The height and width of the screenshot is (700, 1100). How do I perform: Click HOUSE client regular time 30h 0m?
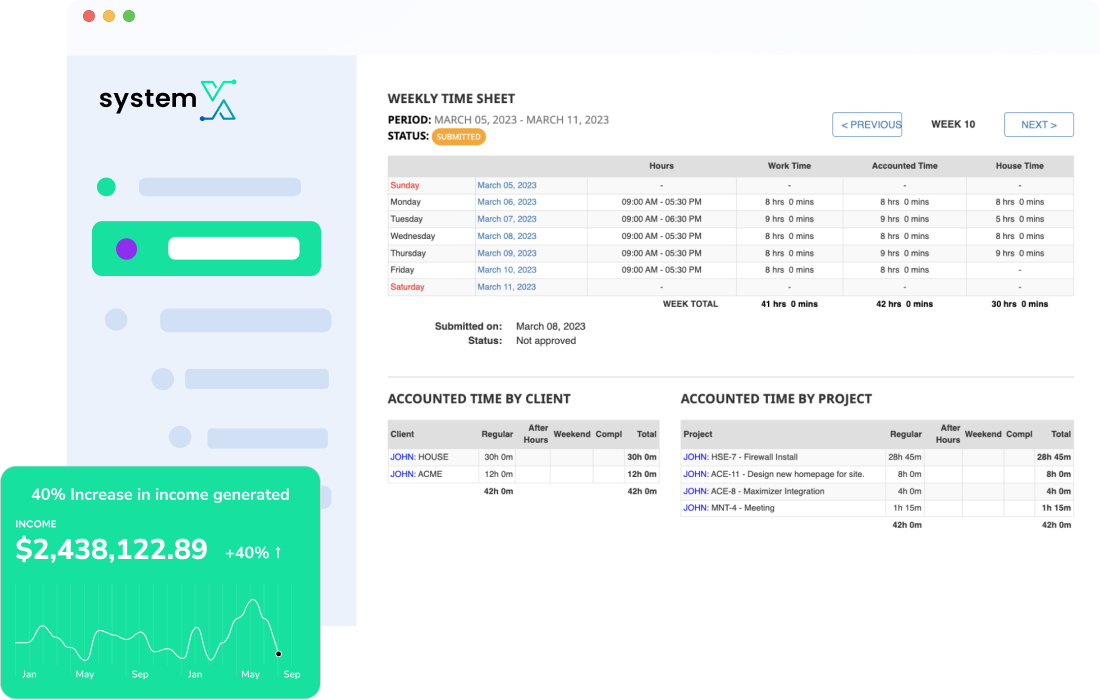tap(498, 457)
